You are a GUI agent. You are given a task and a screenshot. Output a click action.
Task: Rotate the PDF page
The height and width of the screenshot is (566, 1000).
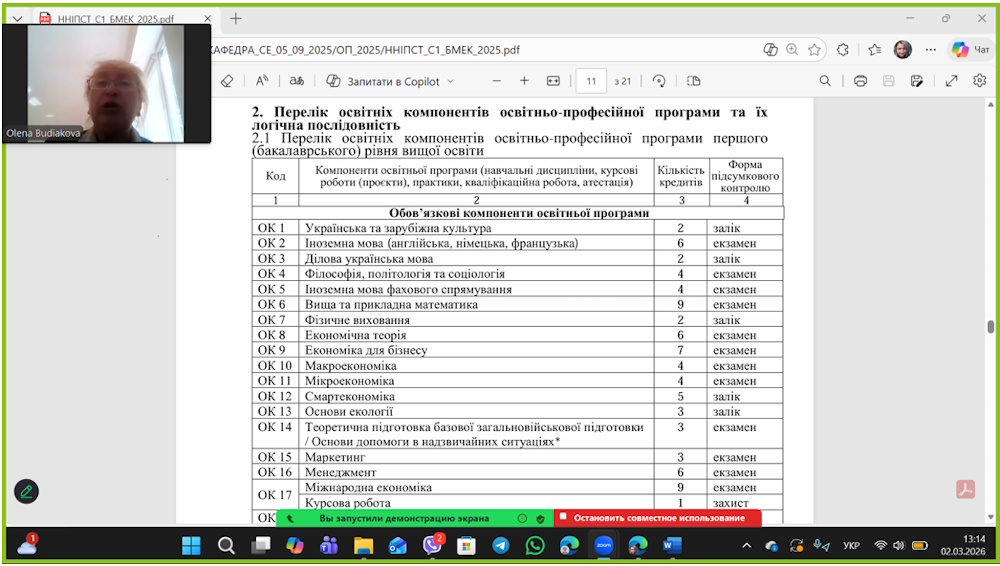point(659,81)
